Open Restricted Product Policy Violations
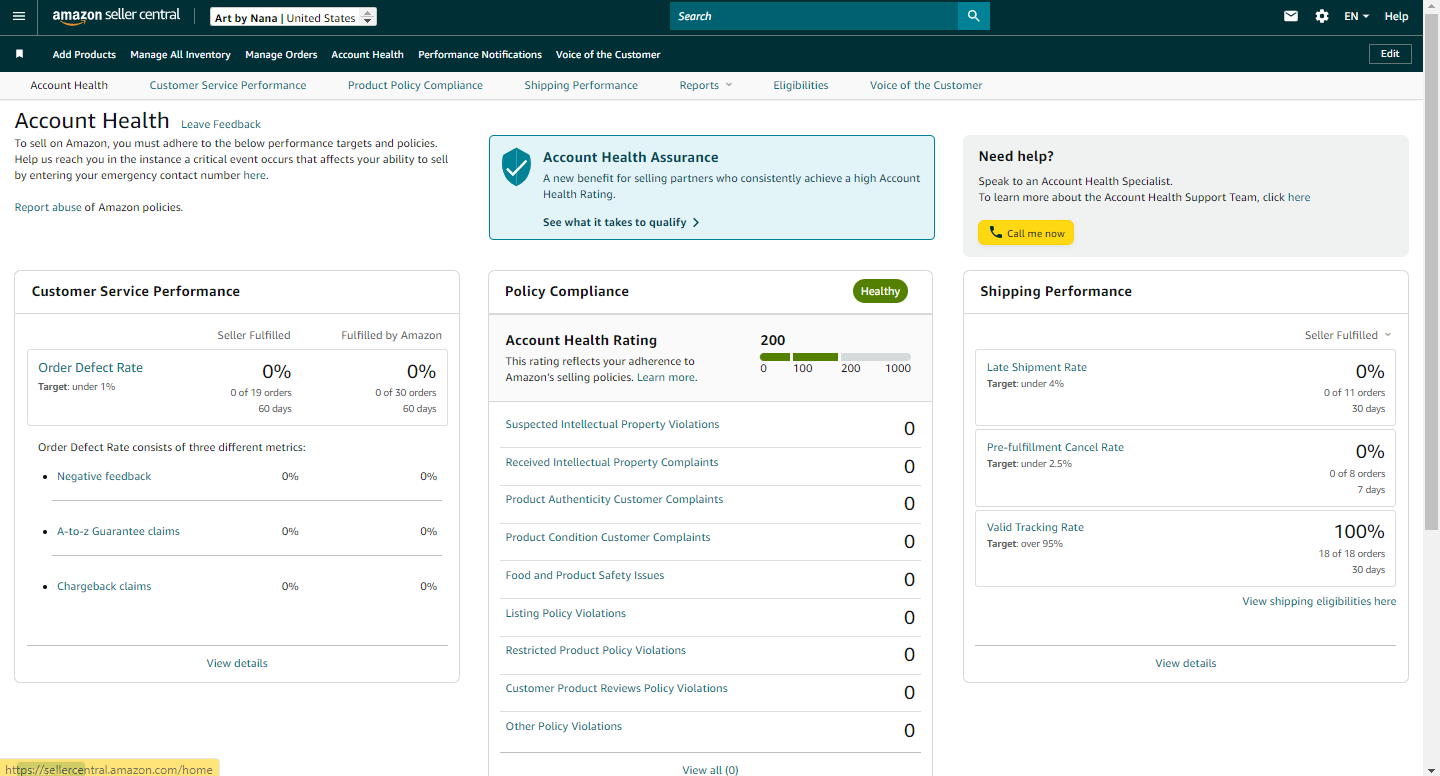The height and width of the screenshot is (776, 1440). 596,650
